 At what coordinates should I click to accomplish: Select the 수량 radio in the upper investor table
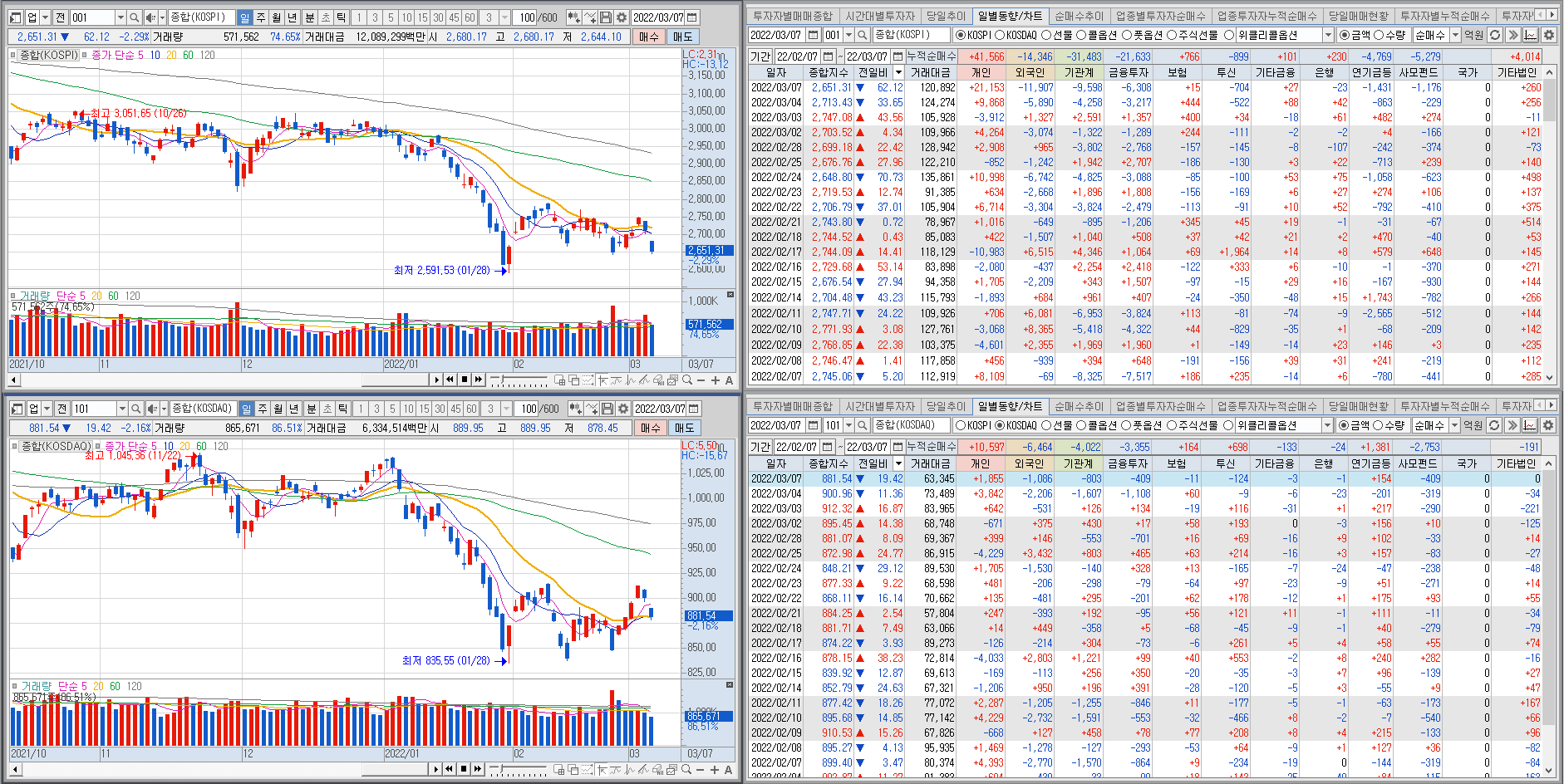[1379, 35]
